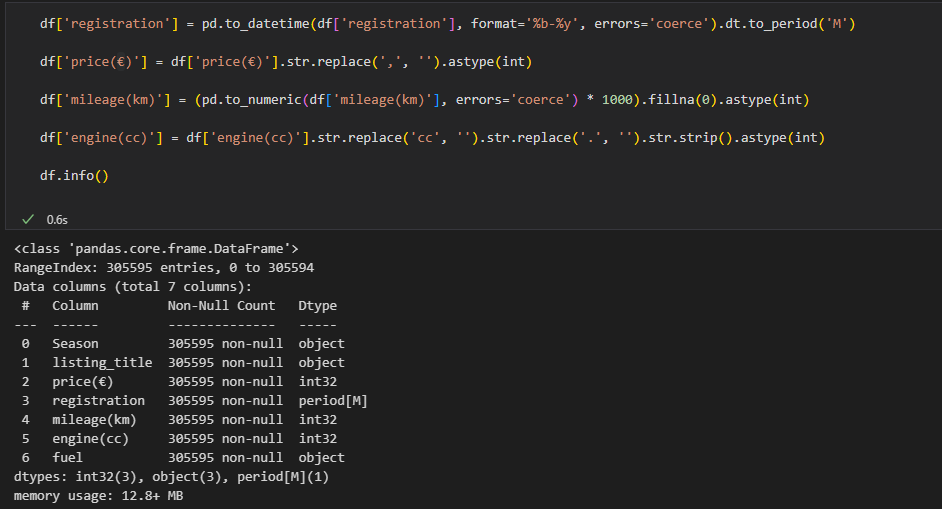Click the mileage(km) to_numeric code line
Screen dimensions: 942x509
click(x=425, y=100)
